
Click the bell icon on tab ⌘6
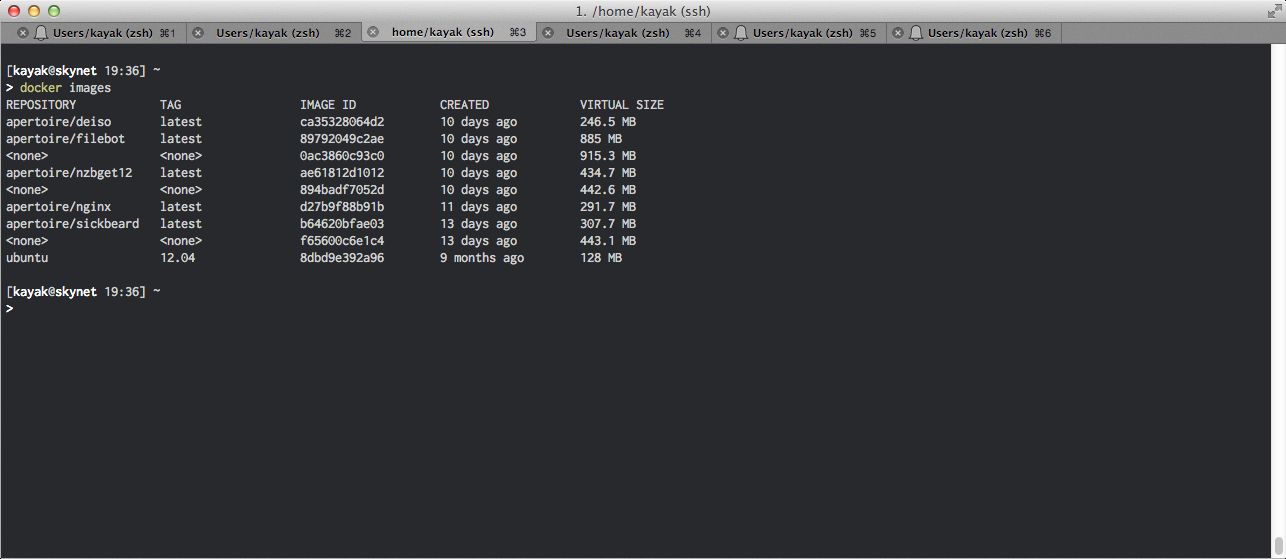(916, 33)
